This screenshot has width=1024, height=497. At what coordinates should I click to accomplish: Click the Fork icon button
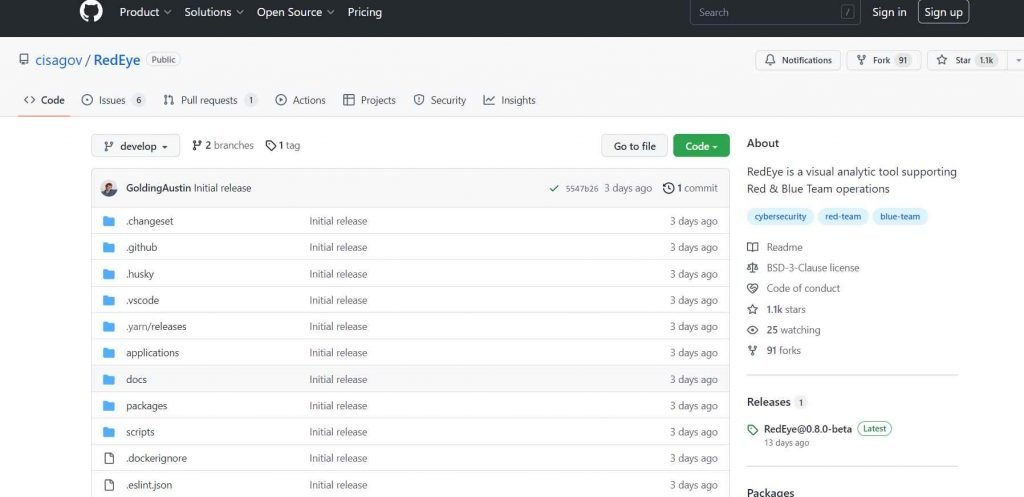pos(861,60)
